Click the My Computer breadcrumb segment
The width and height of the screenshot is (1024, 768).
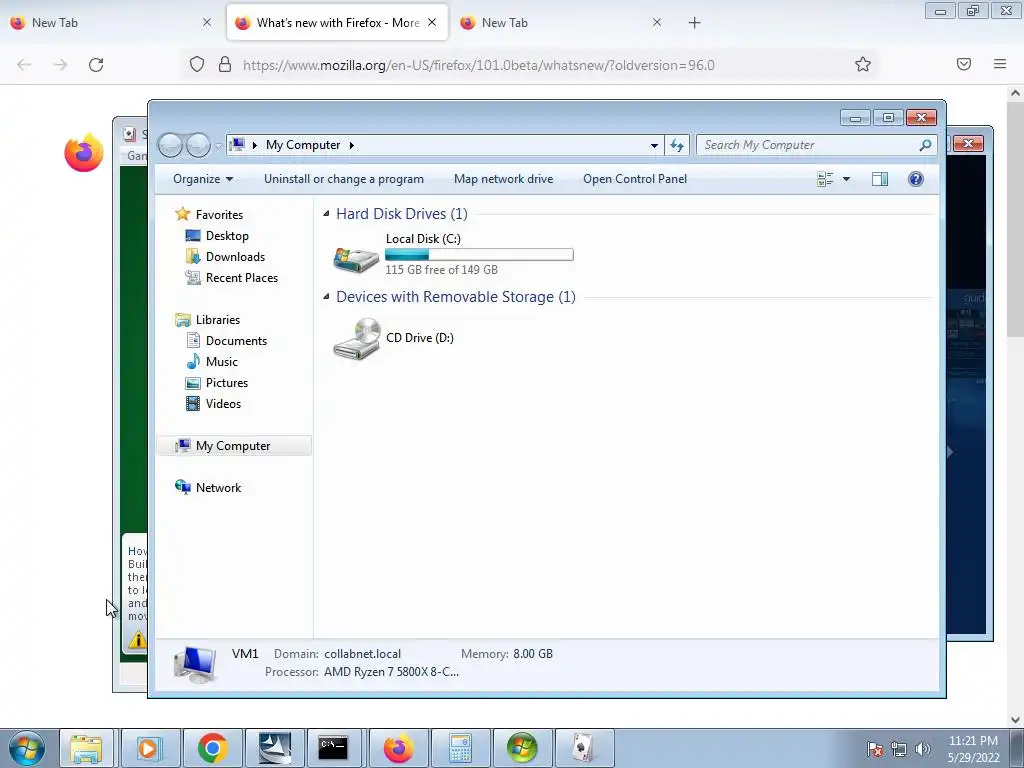pyautogui.click(x=303, y=145)
